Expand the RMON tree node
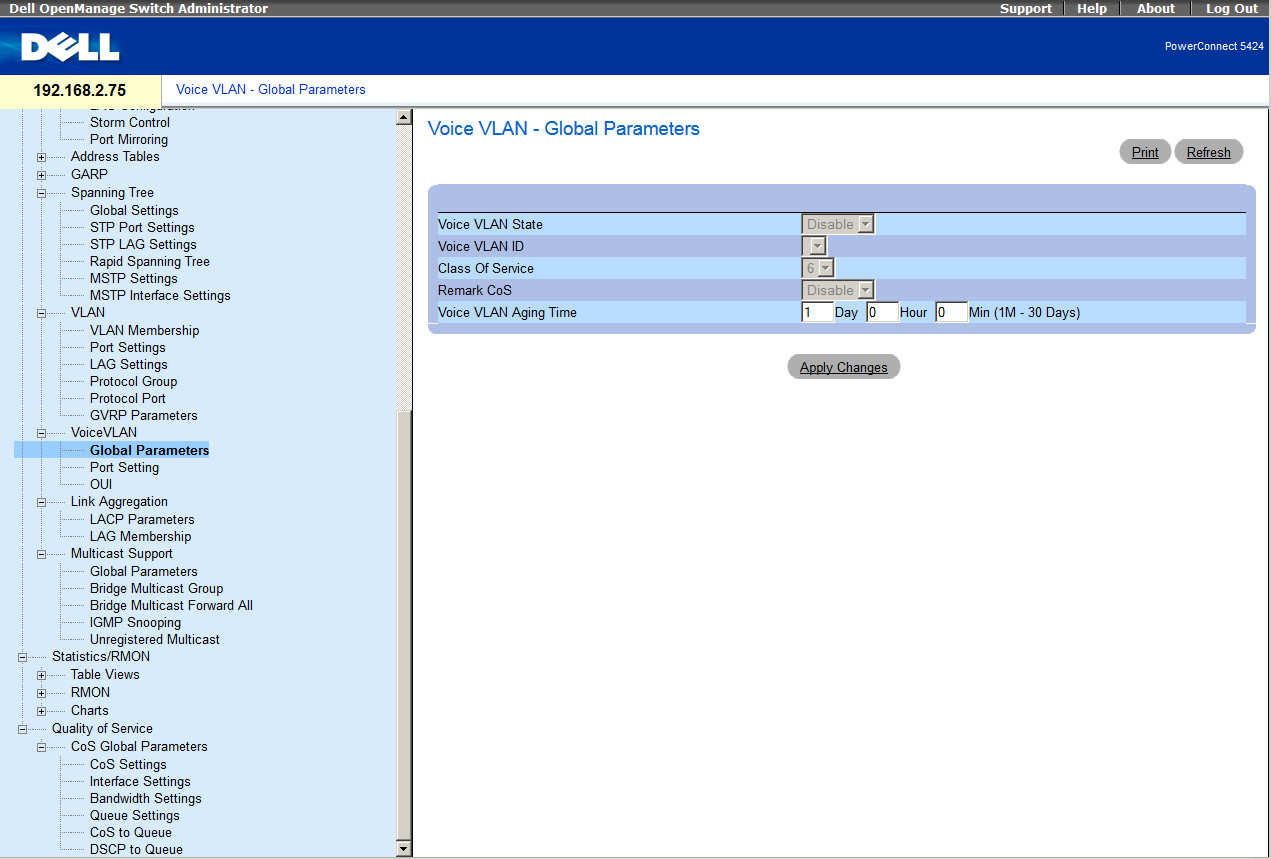The width and height of the screenshot is (1271, 859). click(42, 693)
